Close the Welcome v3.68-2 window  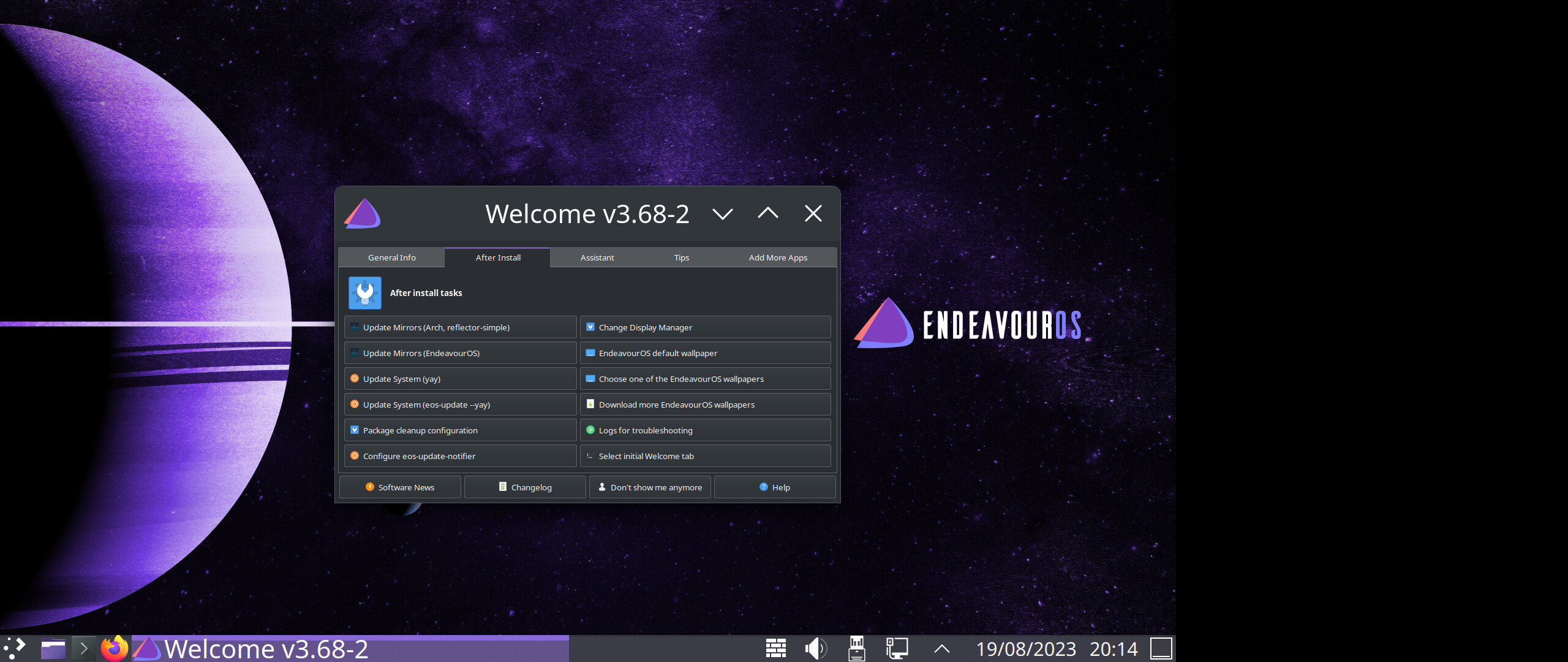[813, 213]
